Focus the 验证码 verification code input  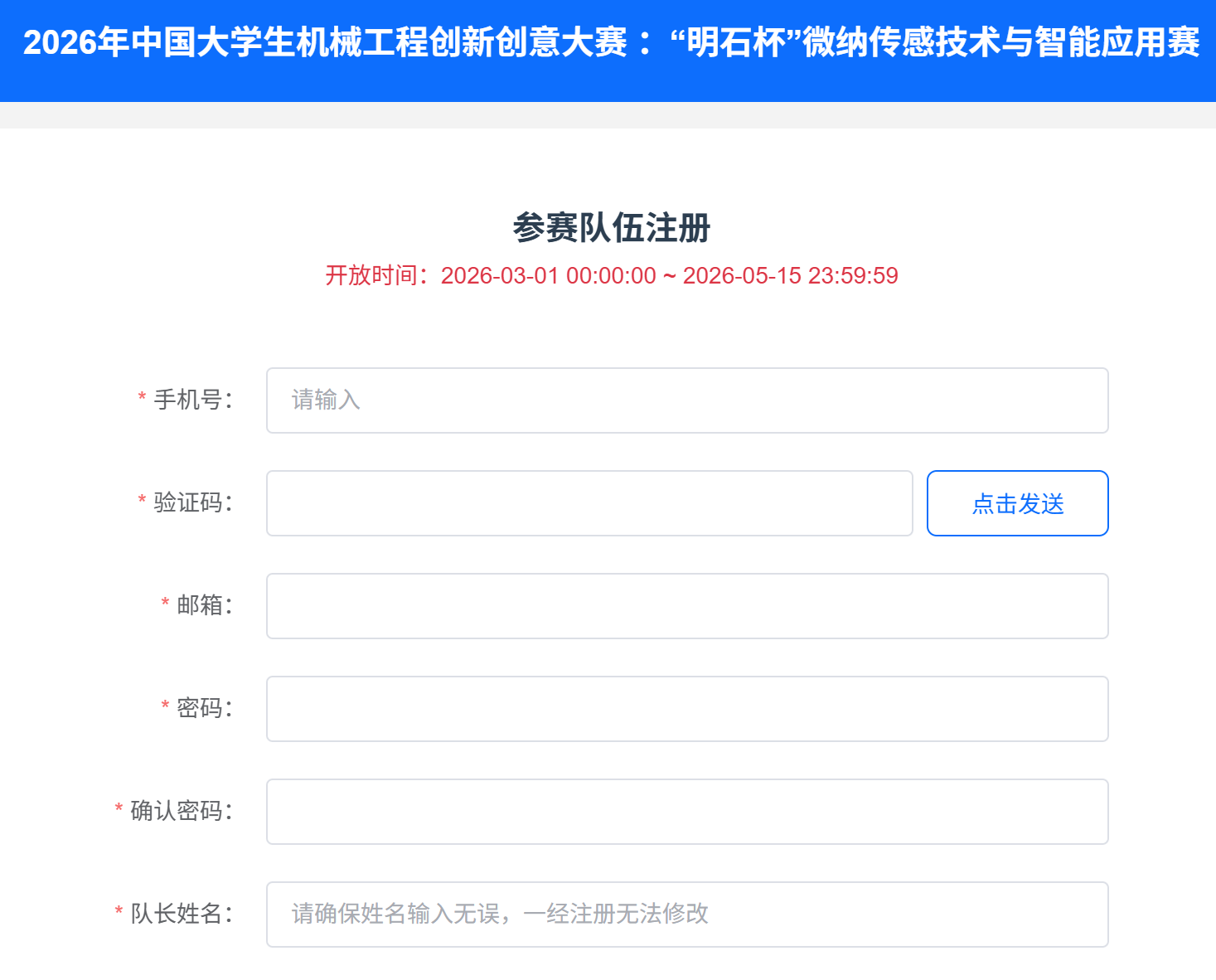pyautogui.click(x=589, y=503)
